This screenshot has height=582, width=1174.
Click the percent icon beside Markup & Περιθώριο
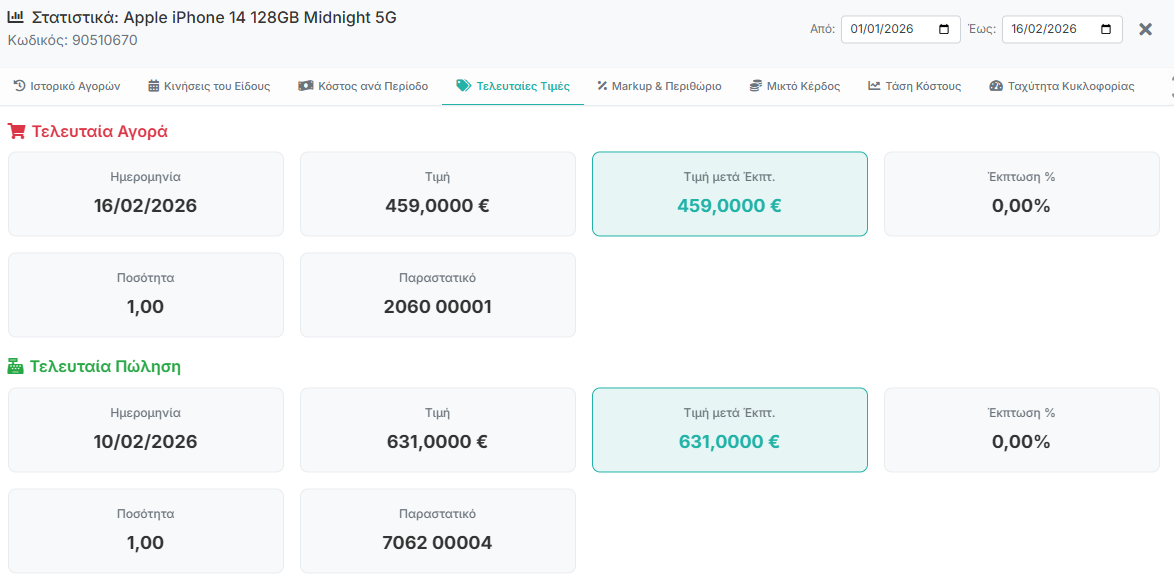pos(602,86)
